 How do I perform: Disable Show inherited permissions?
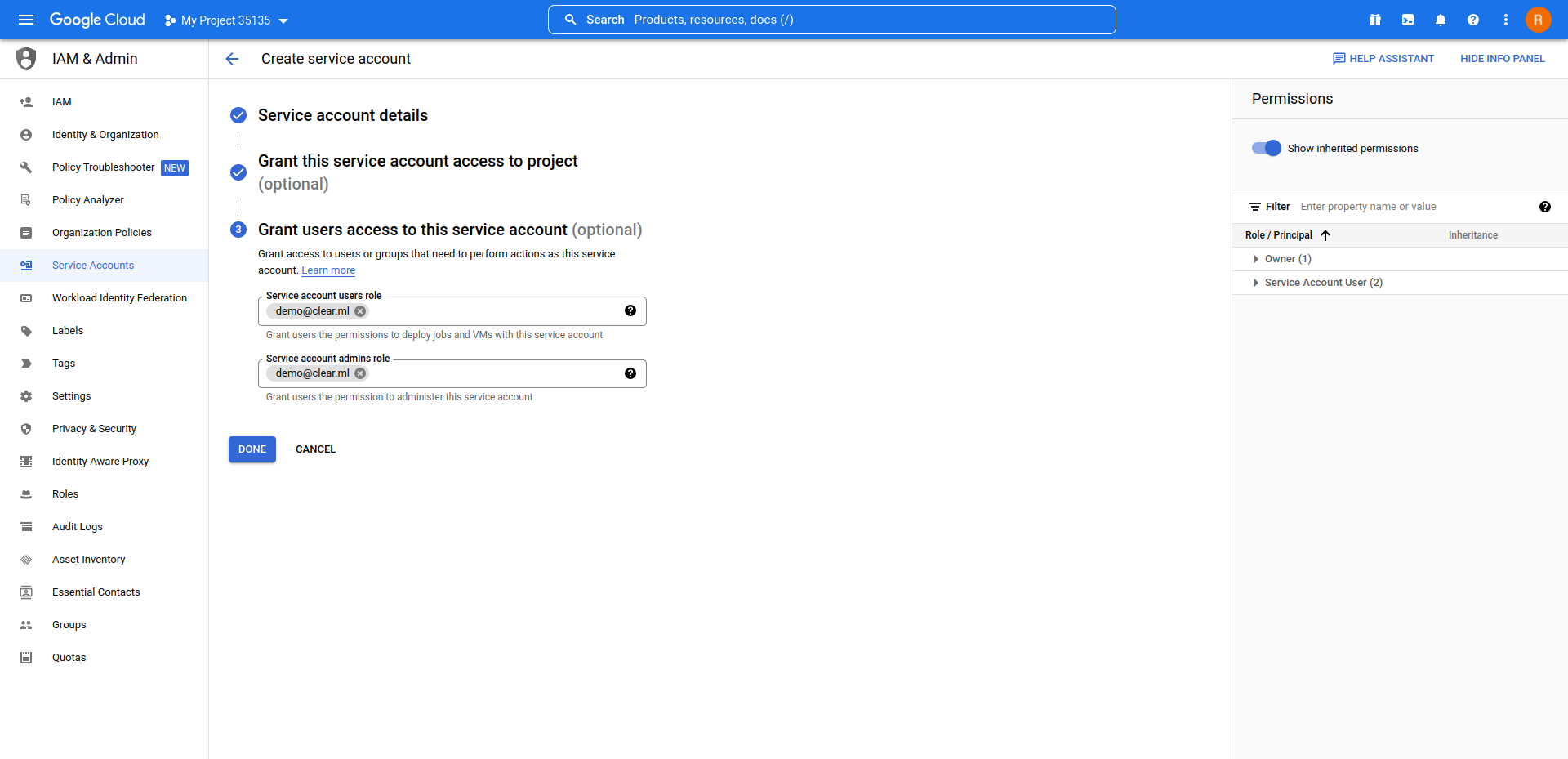tap(1265, 148)
